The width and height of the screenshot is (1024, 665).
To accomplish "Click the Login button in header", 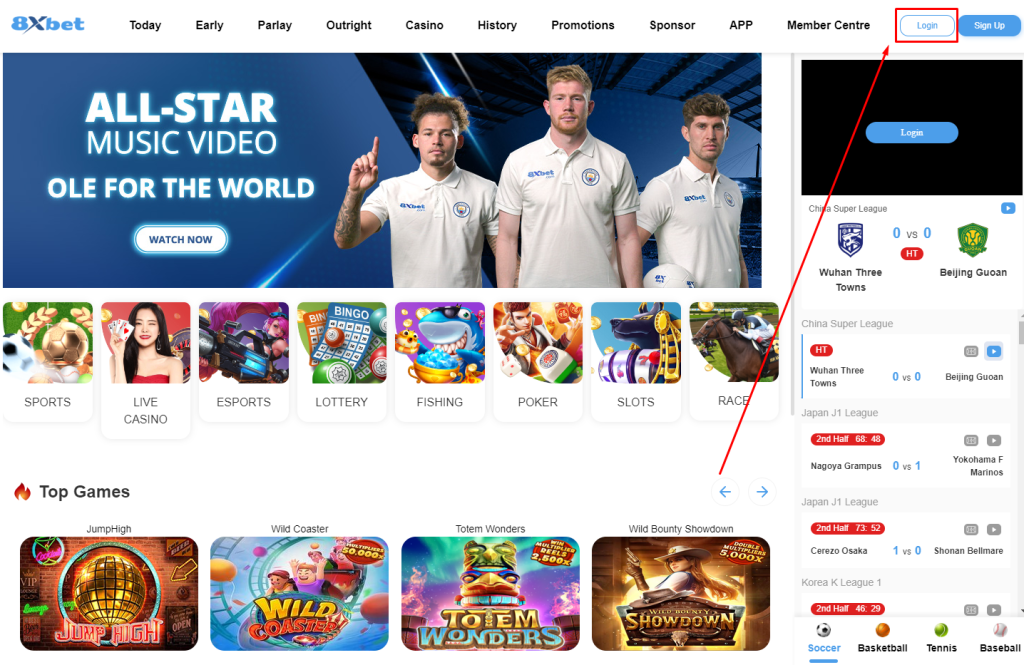I will point(927,25).
